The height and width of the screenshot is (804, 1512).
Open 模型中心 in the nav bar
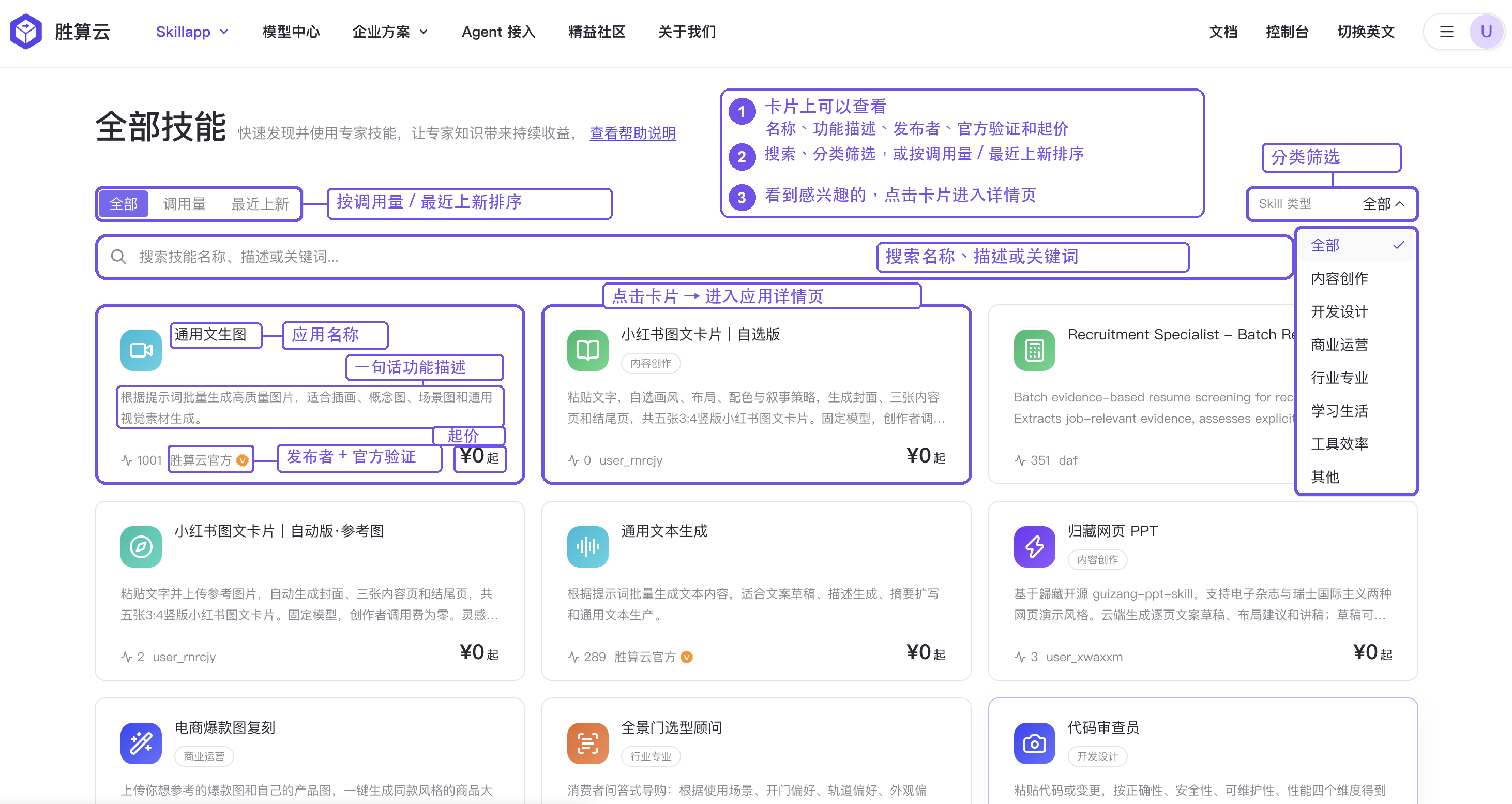point(291,32)
